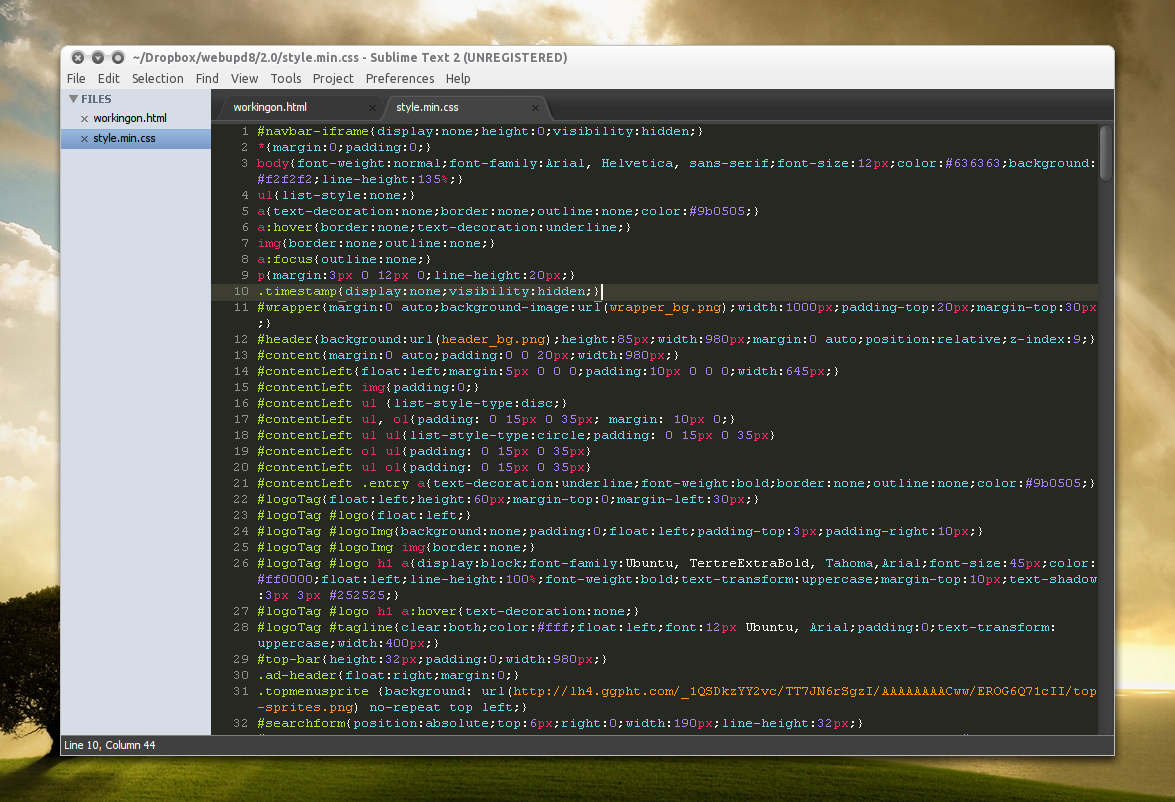Select style.min.css in the sidebar
1175x802 pixels.
(x=125, y=139)
